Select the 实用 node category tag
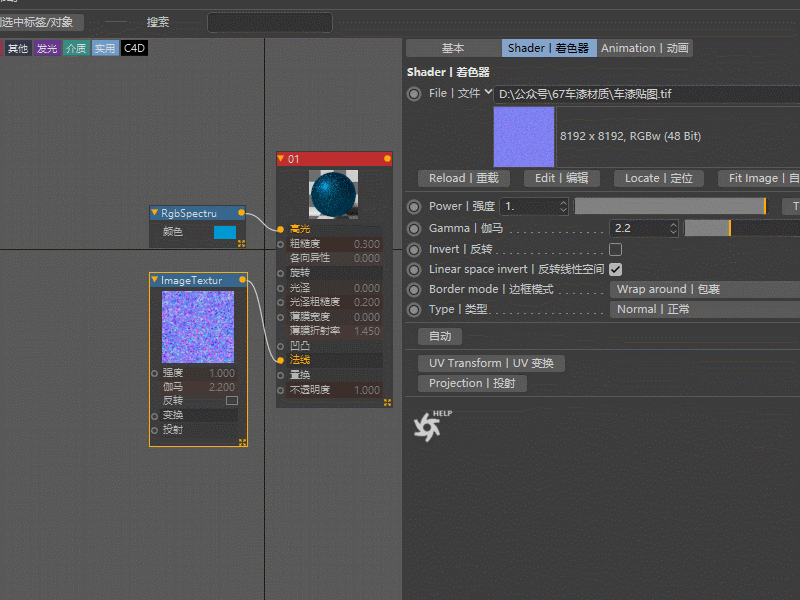Image resolution: width=800 pixels, height=600 pixels. [x=105, y=48]
